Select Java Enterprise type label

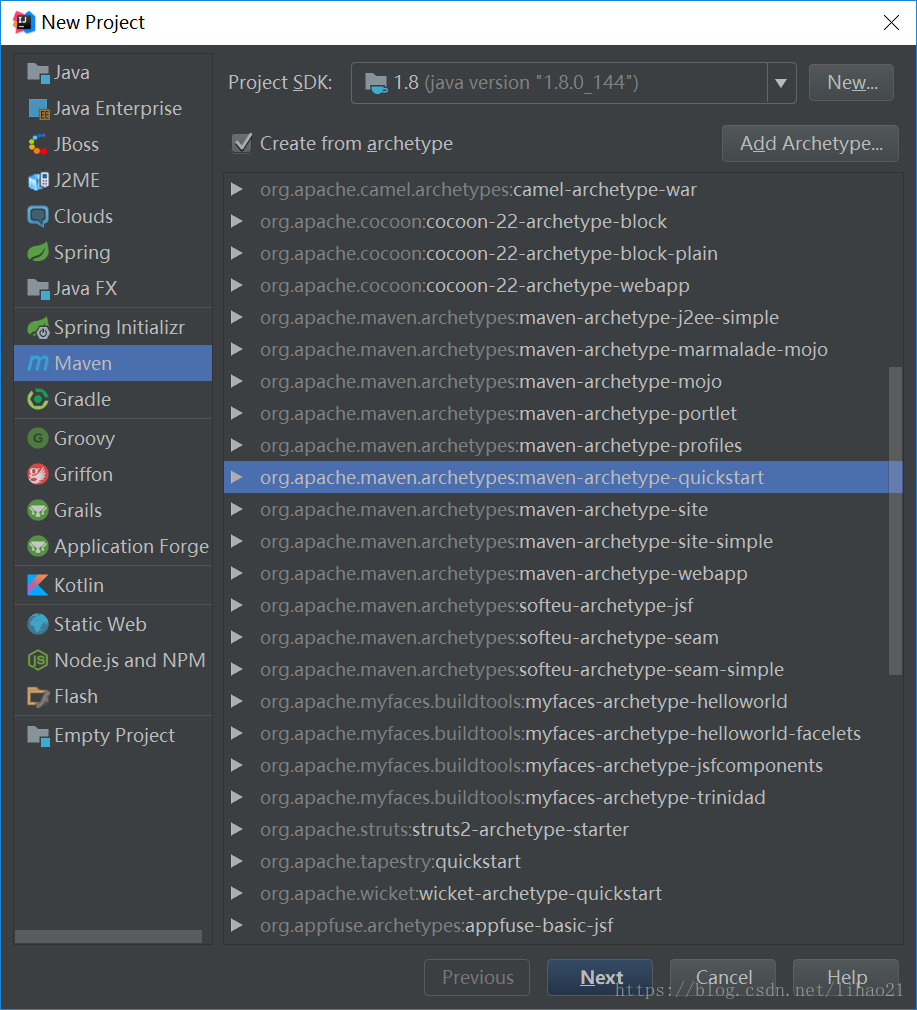tap(118, 109)
